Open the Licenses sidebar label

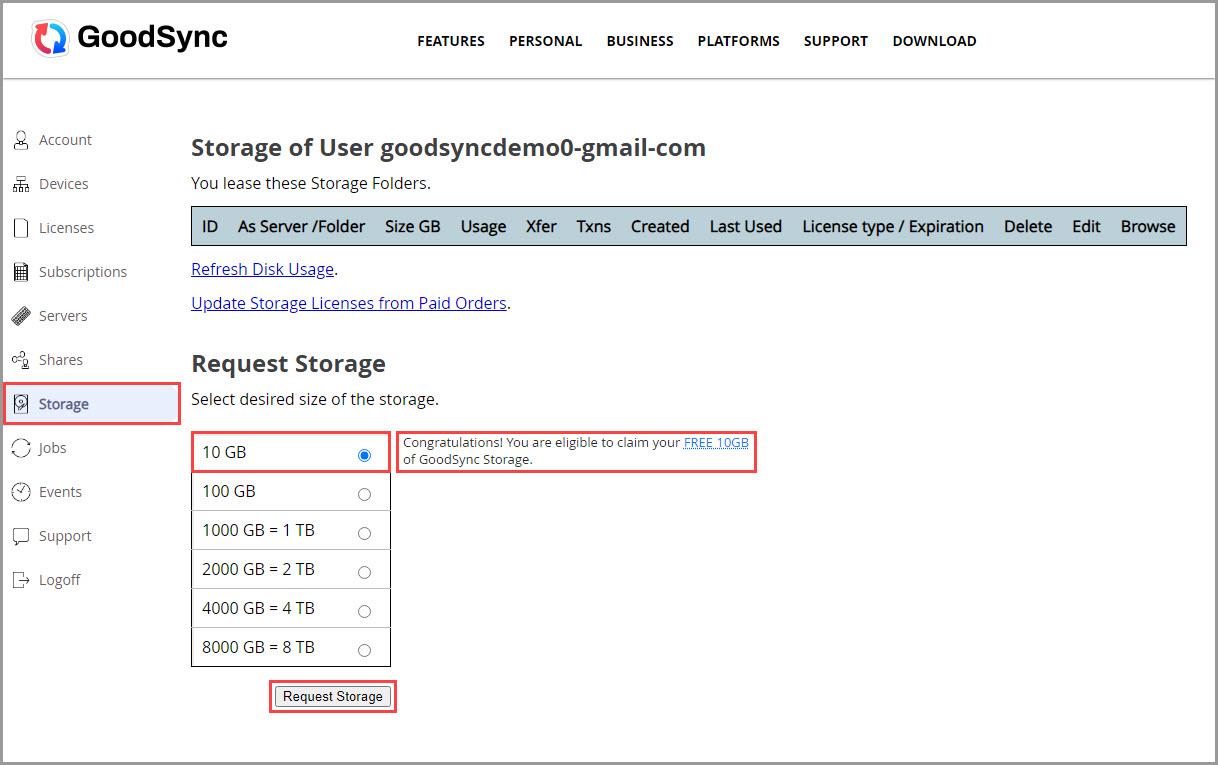(66, 228)
